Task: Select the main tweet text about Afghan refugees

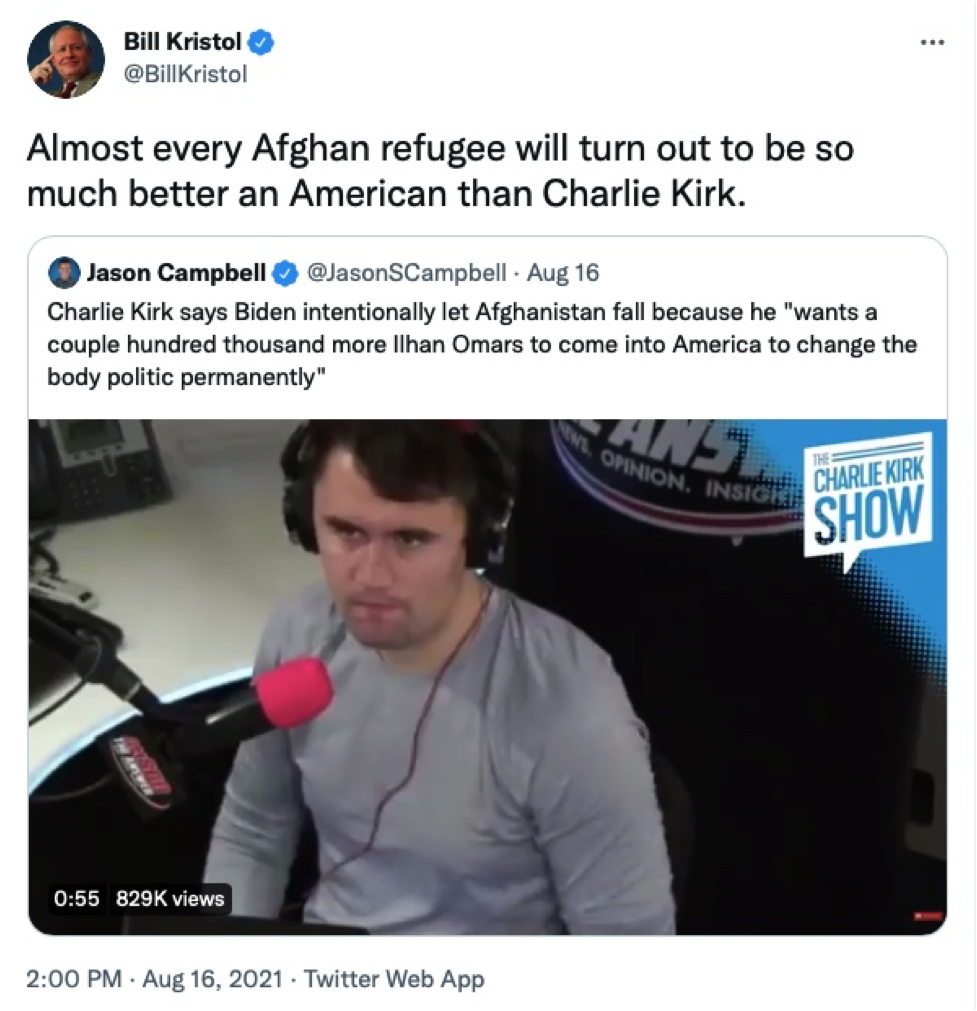Action: tap(440, 171)
